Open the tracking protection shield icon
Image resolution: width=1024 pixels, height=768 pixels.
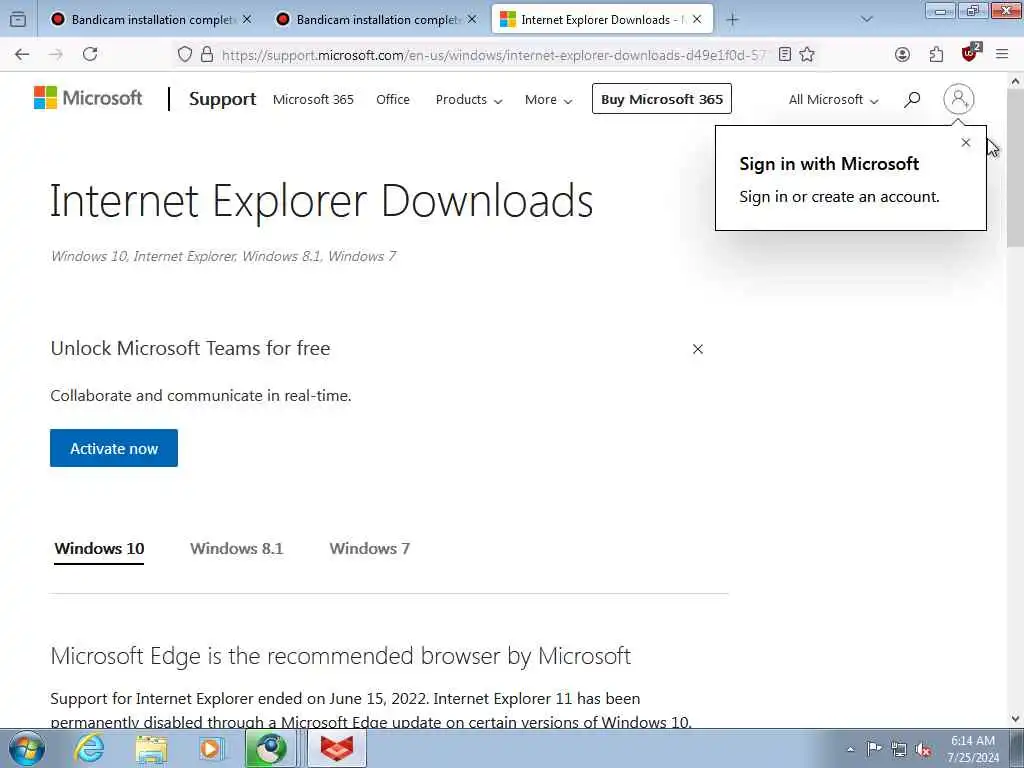(185, 55)
